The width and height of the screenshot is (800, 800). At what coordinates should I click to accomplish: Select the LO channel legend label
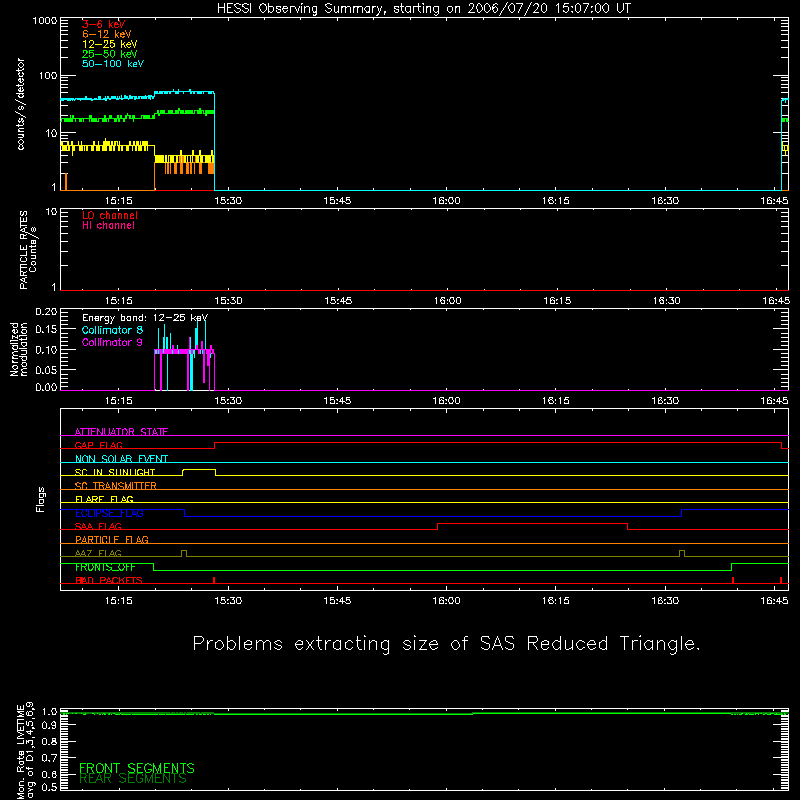click(x=110, y=215)
